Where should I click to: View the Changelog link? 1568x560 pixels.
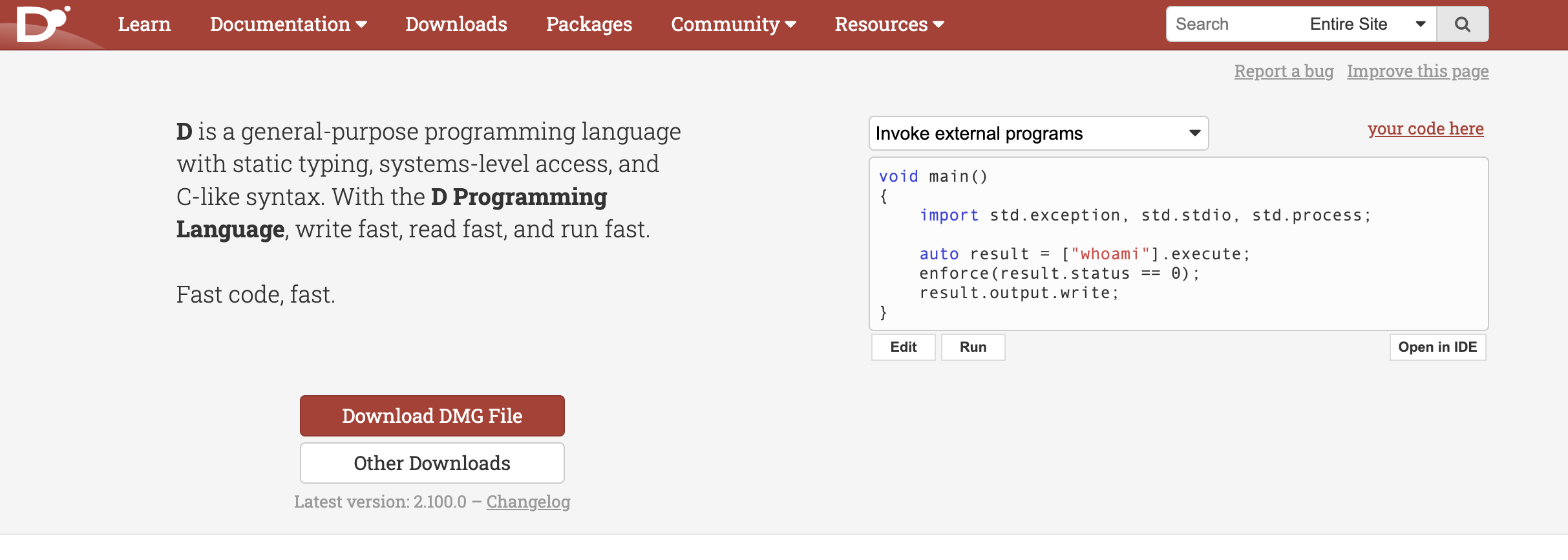(528, 502)
